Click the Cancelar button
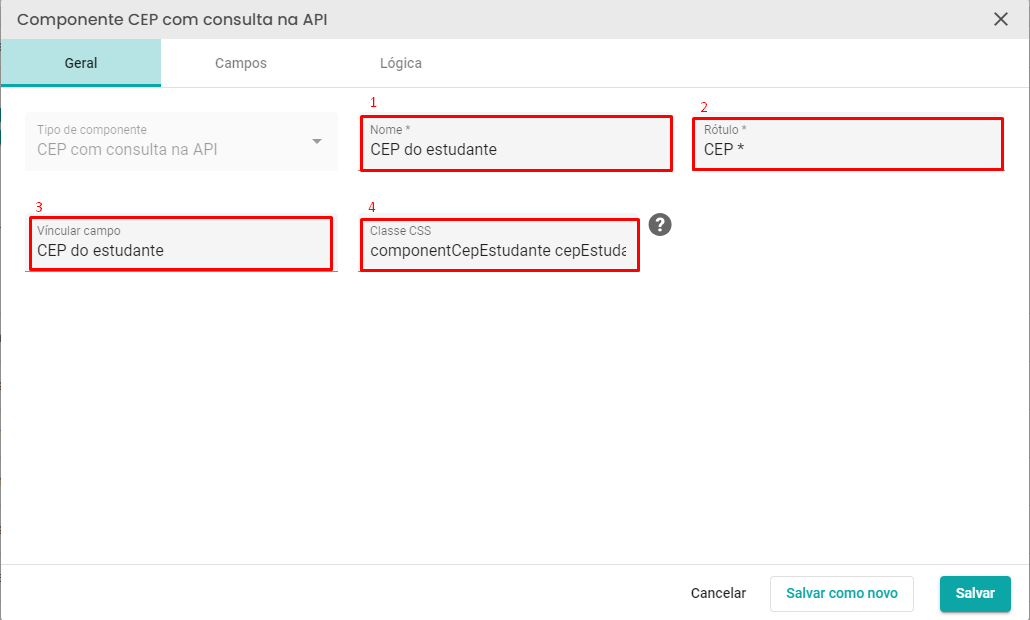 click(x=718, y=593)
